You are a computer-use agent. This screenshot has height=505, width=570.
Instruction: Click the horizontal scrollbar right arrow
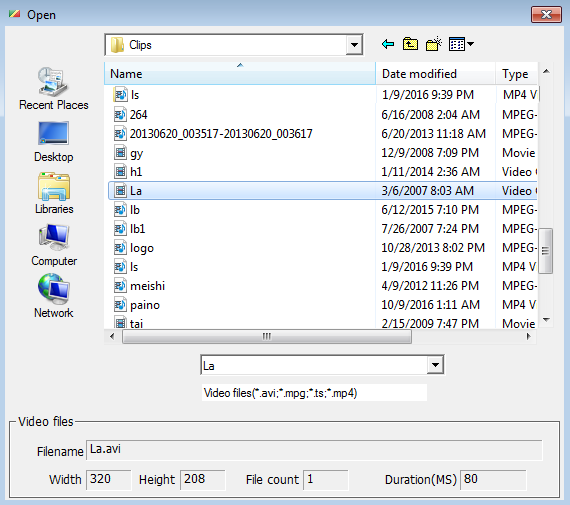(529, 336)
